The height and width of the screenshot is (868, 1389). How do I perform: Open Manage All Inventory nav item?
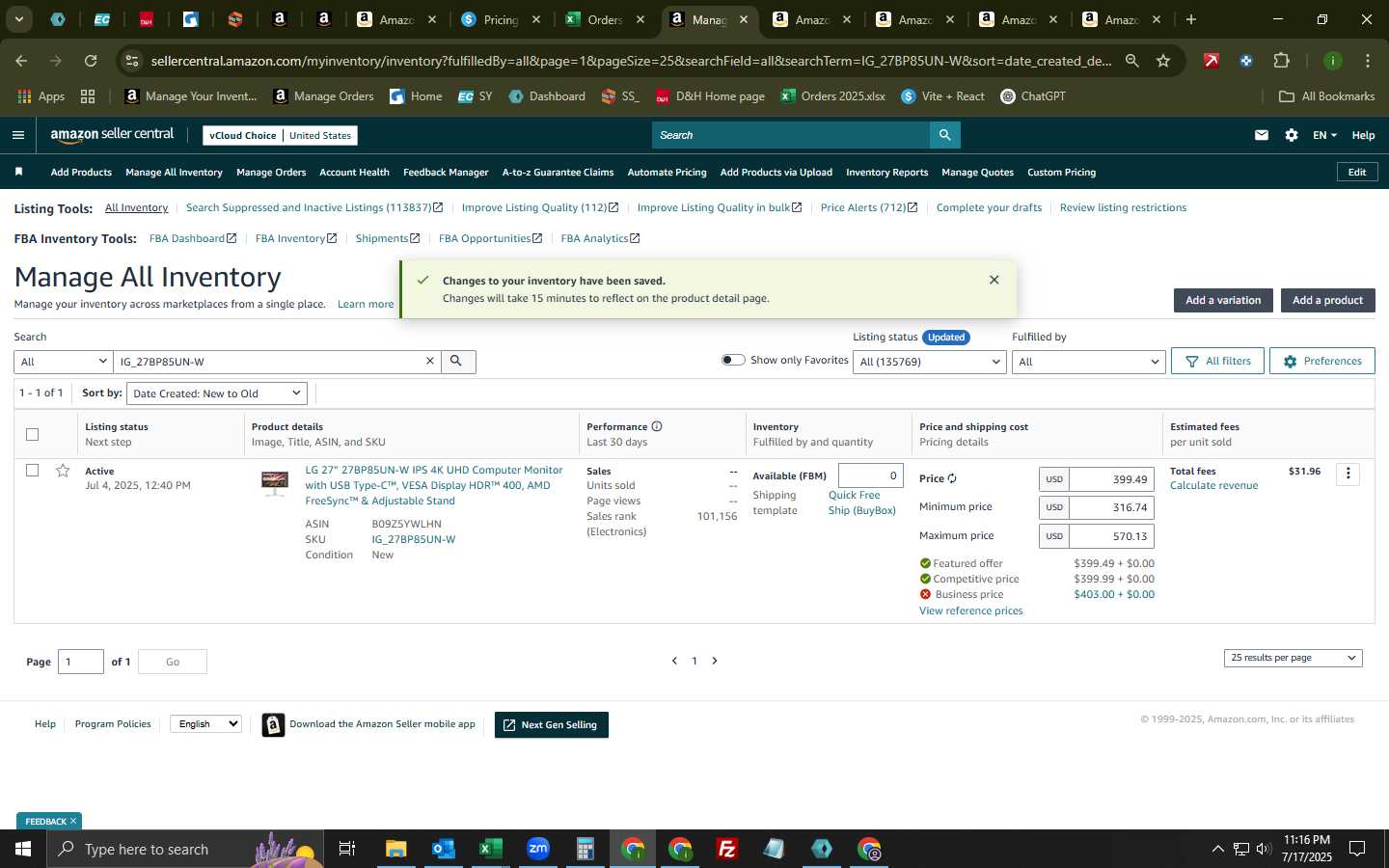(x=174, y=172)
